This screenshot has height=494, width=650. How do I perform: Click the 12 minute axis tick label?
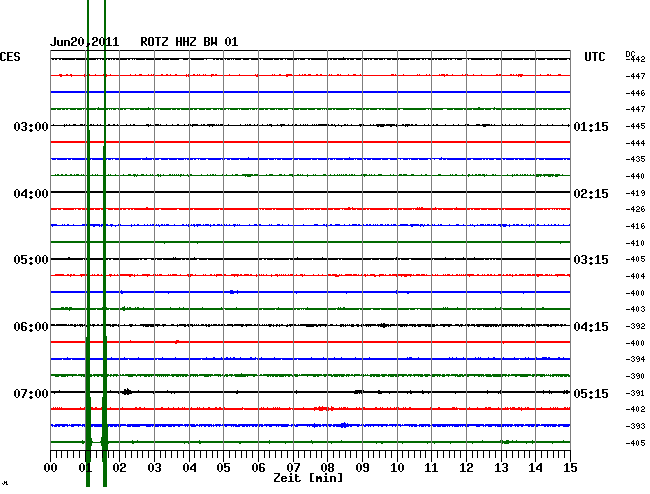466,468
